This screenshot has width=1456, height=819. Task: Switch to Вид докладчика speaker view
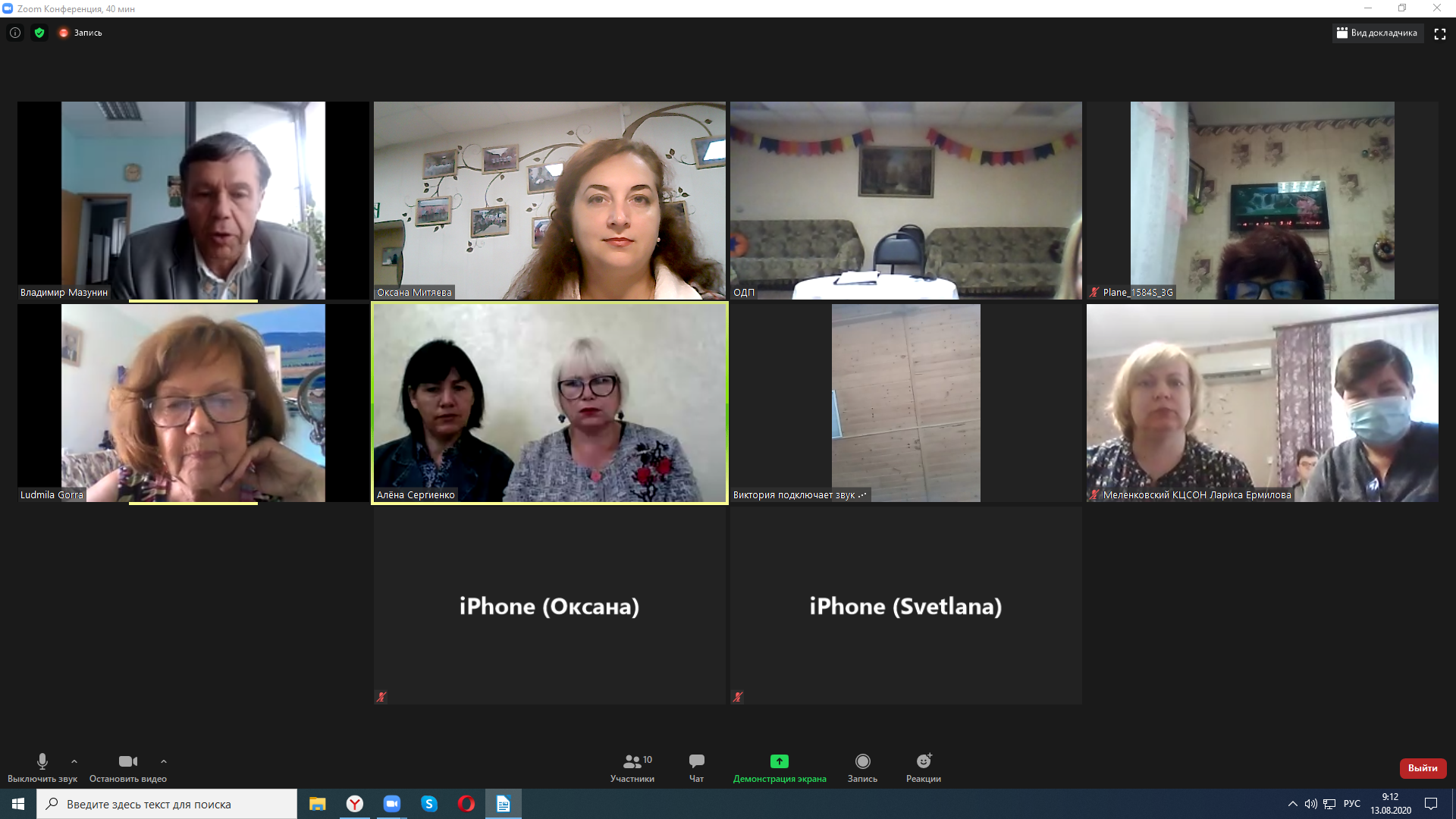(1377, 33)
